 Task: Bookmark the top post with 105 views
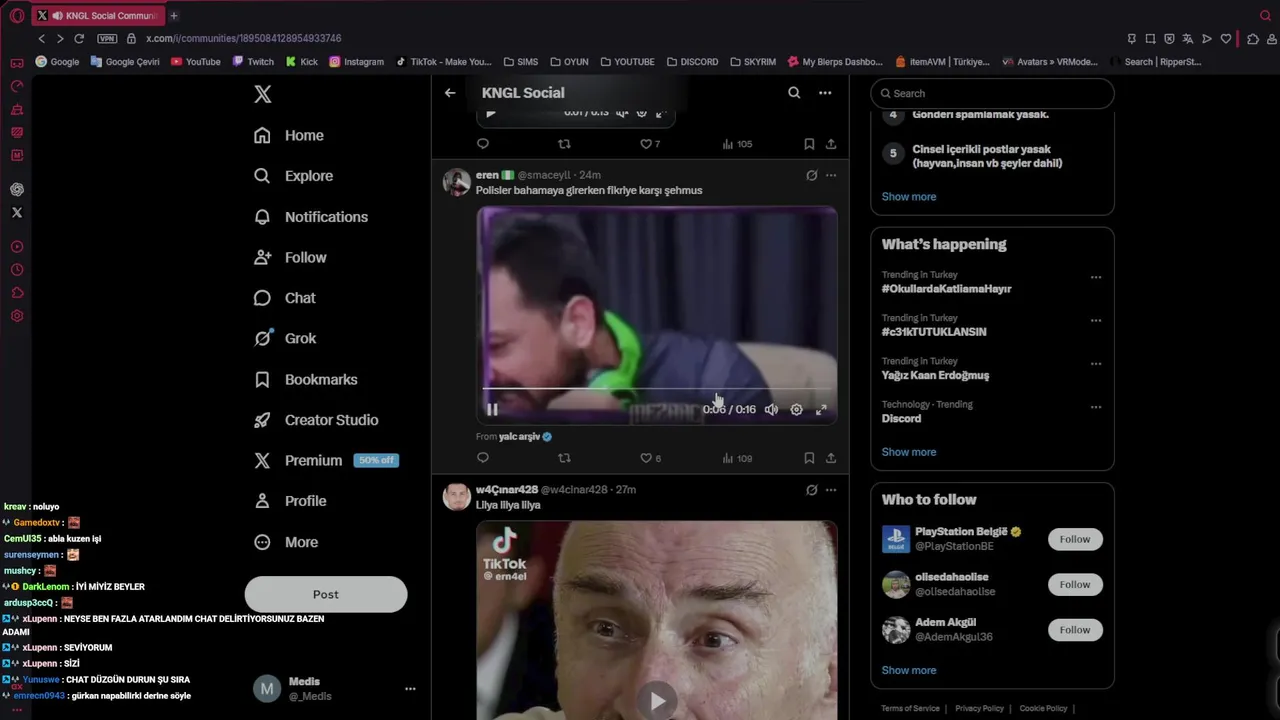809,144
